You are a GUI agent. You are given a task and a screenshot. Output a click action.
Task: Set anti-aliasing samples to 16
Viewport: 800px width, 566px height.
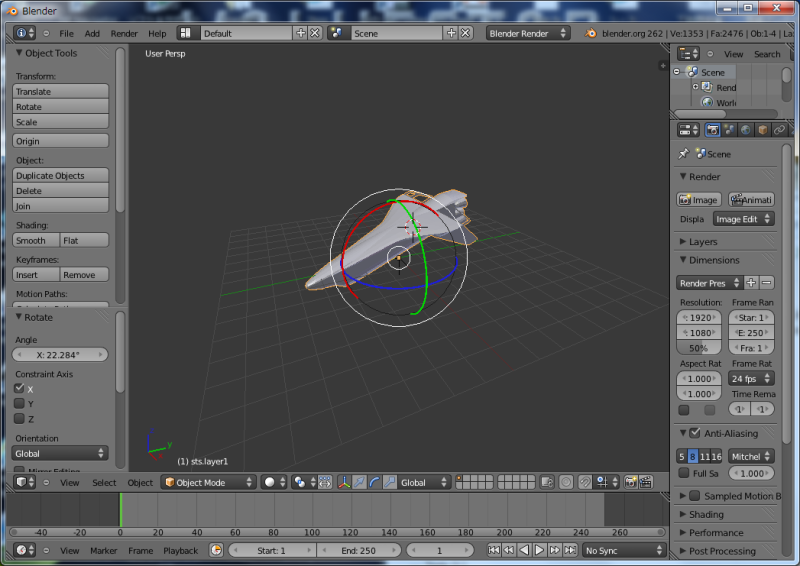click(716, 456)
